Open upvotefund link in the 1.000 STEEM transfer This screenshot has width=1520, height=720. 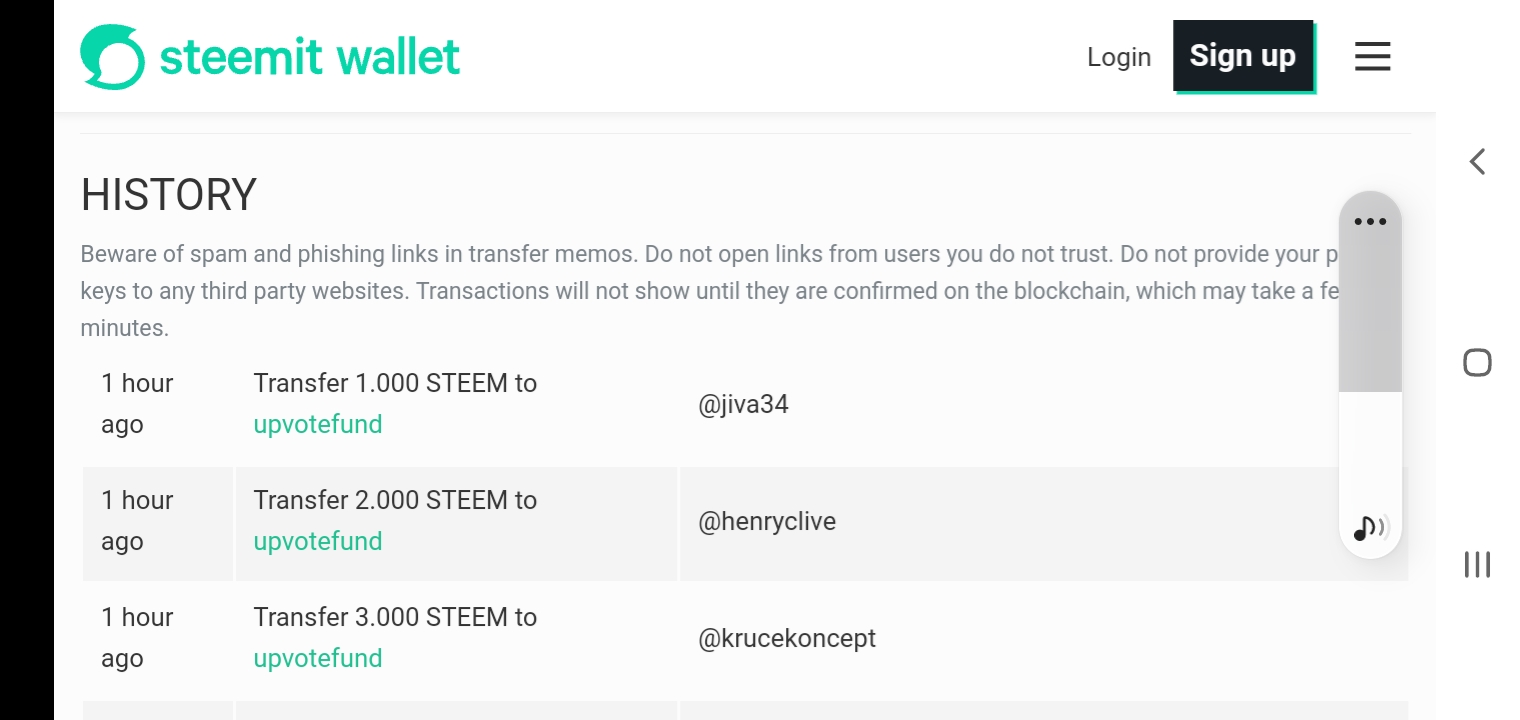point(318,424)
